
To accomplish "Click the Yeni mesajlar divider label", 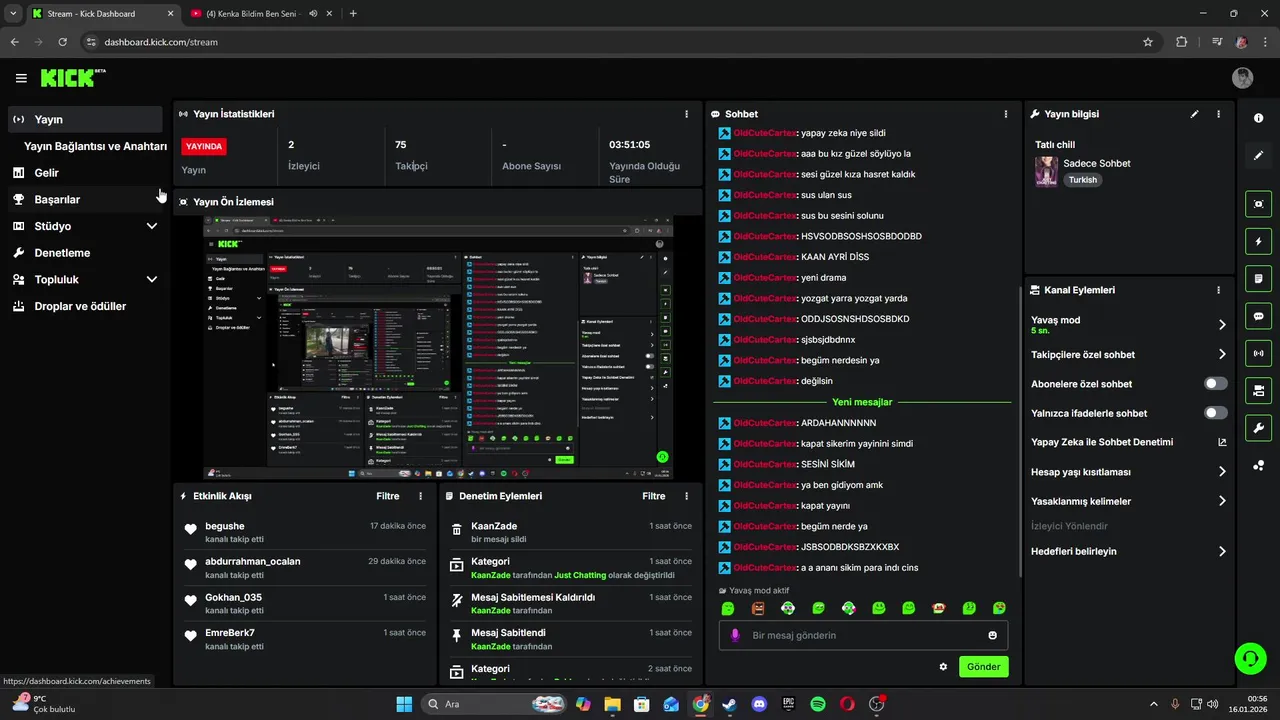I will 862,402.
